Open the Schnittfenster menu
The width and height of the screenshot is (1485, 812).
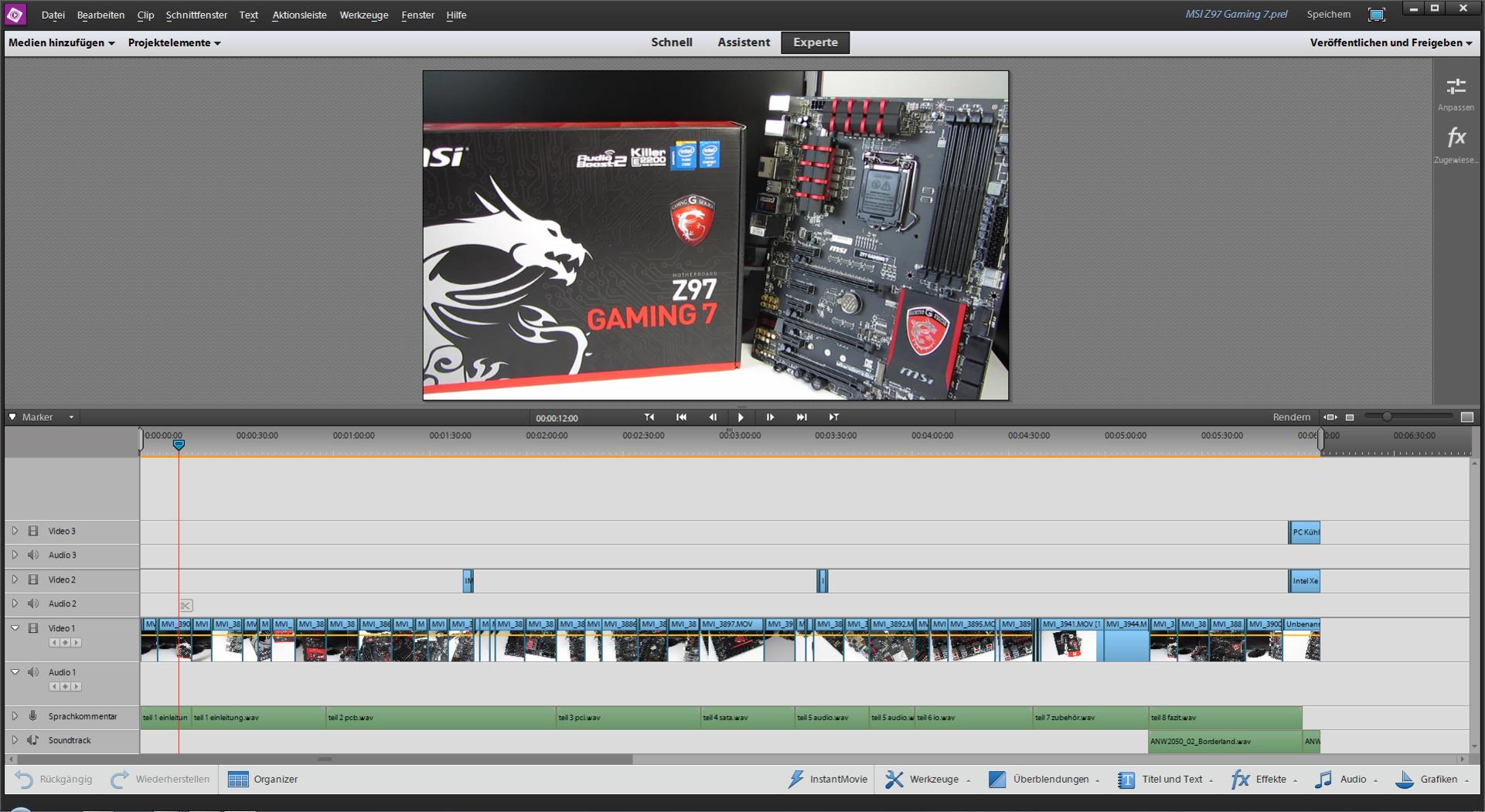click(196, 15)
